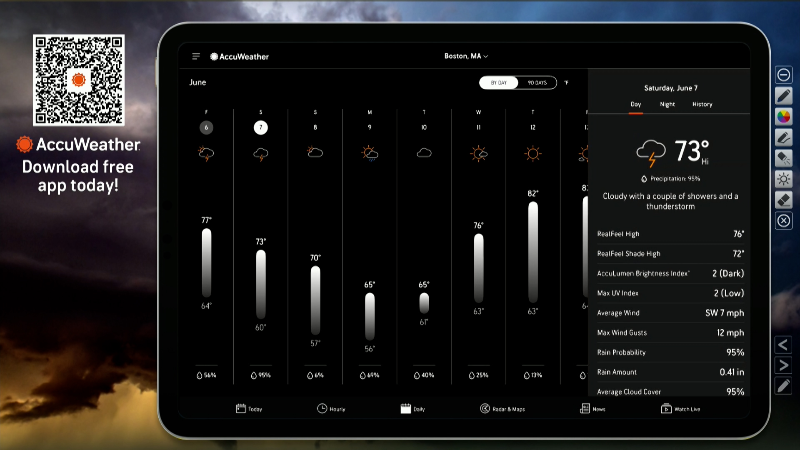This screenshot has height=450, width=800.
Task: Open Watch Live
Action: coord(681,409)
